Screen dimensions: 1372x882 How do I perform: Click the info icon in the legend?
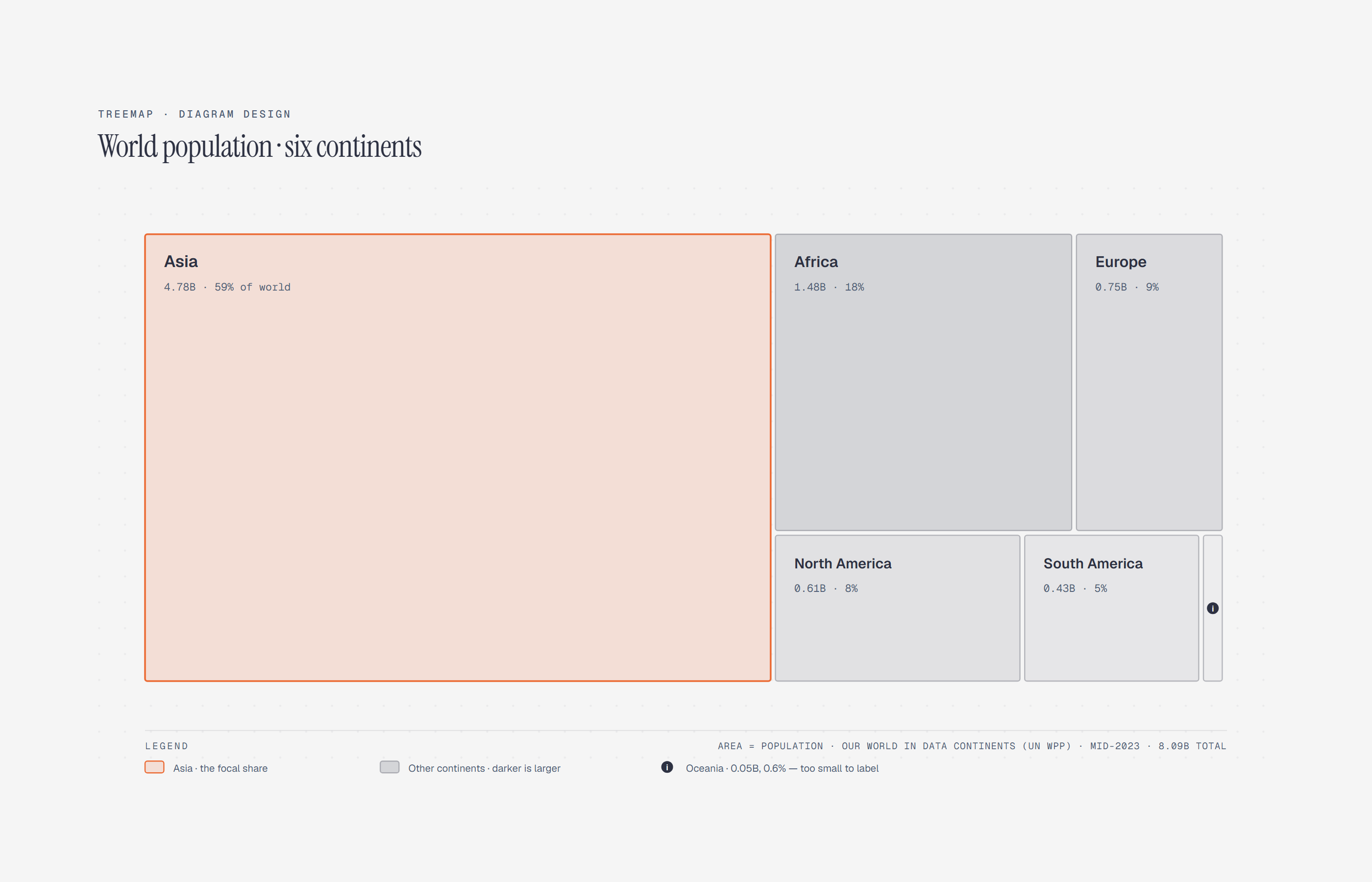[667, 767]
